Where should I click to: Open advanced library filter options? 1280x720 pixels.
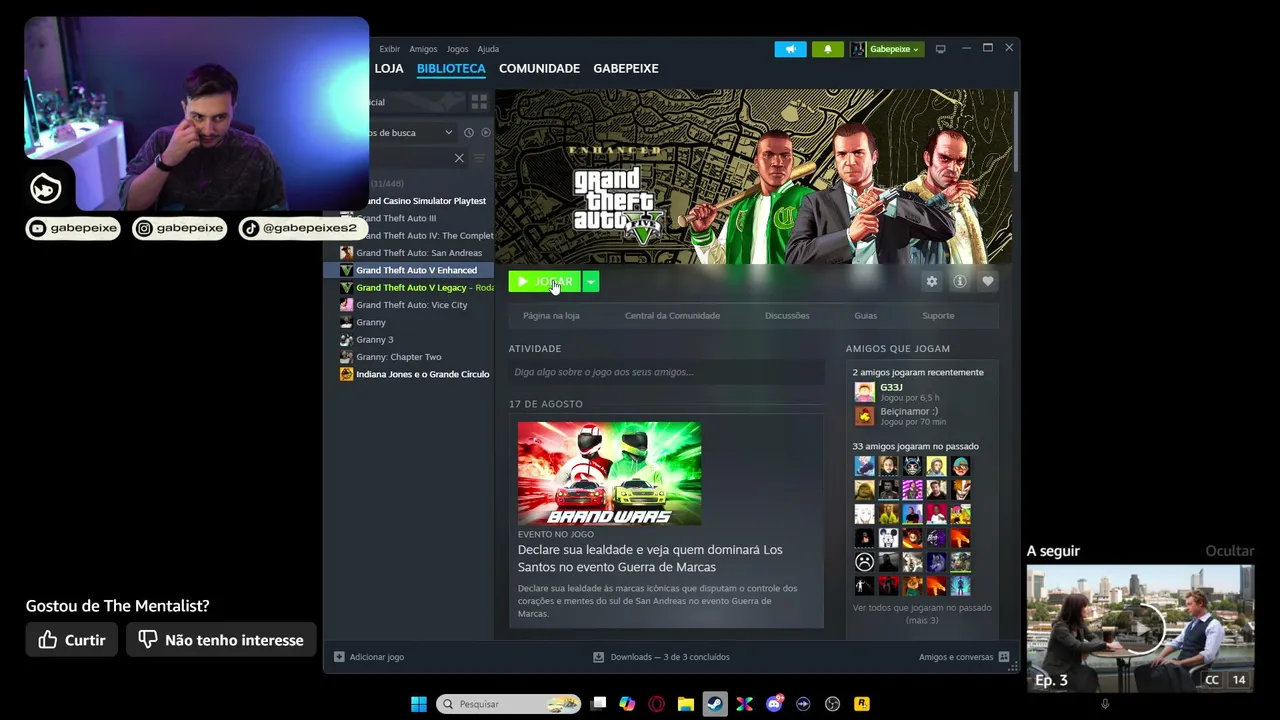coord(479,158)
